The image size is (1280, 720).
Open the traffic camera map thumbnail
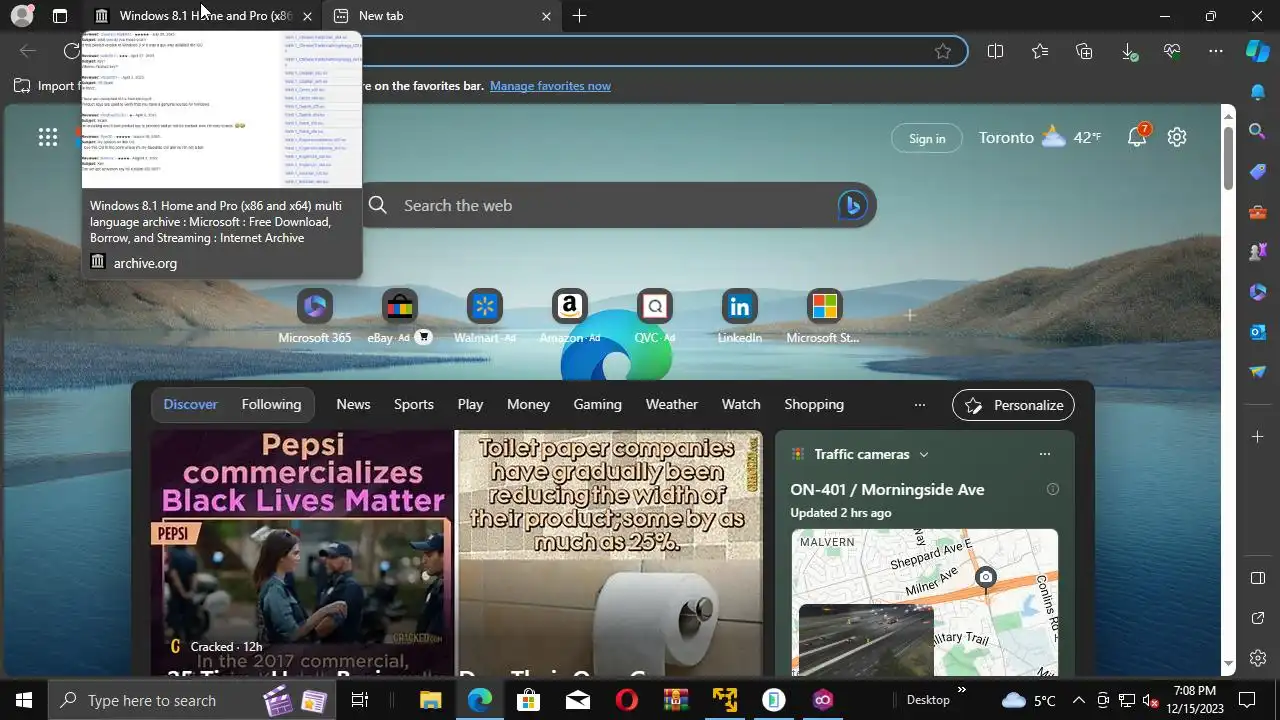pos(925,603)
